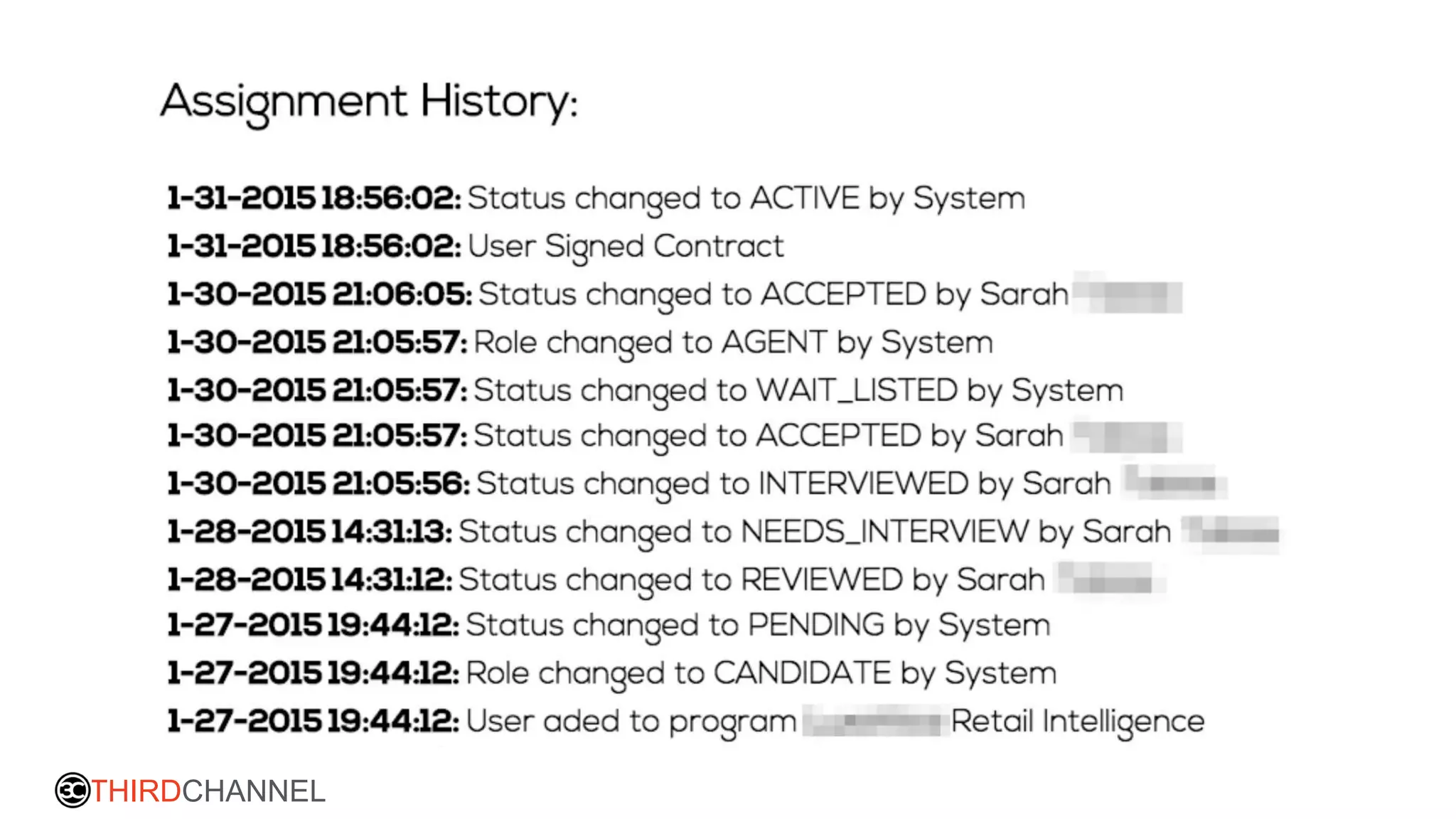Screen dimensions: 1456x819
Task: Click the WAIT_LISTED status entry
Action: point(798,390)
